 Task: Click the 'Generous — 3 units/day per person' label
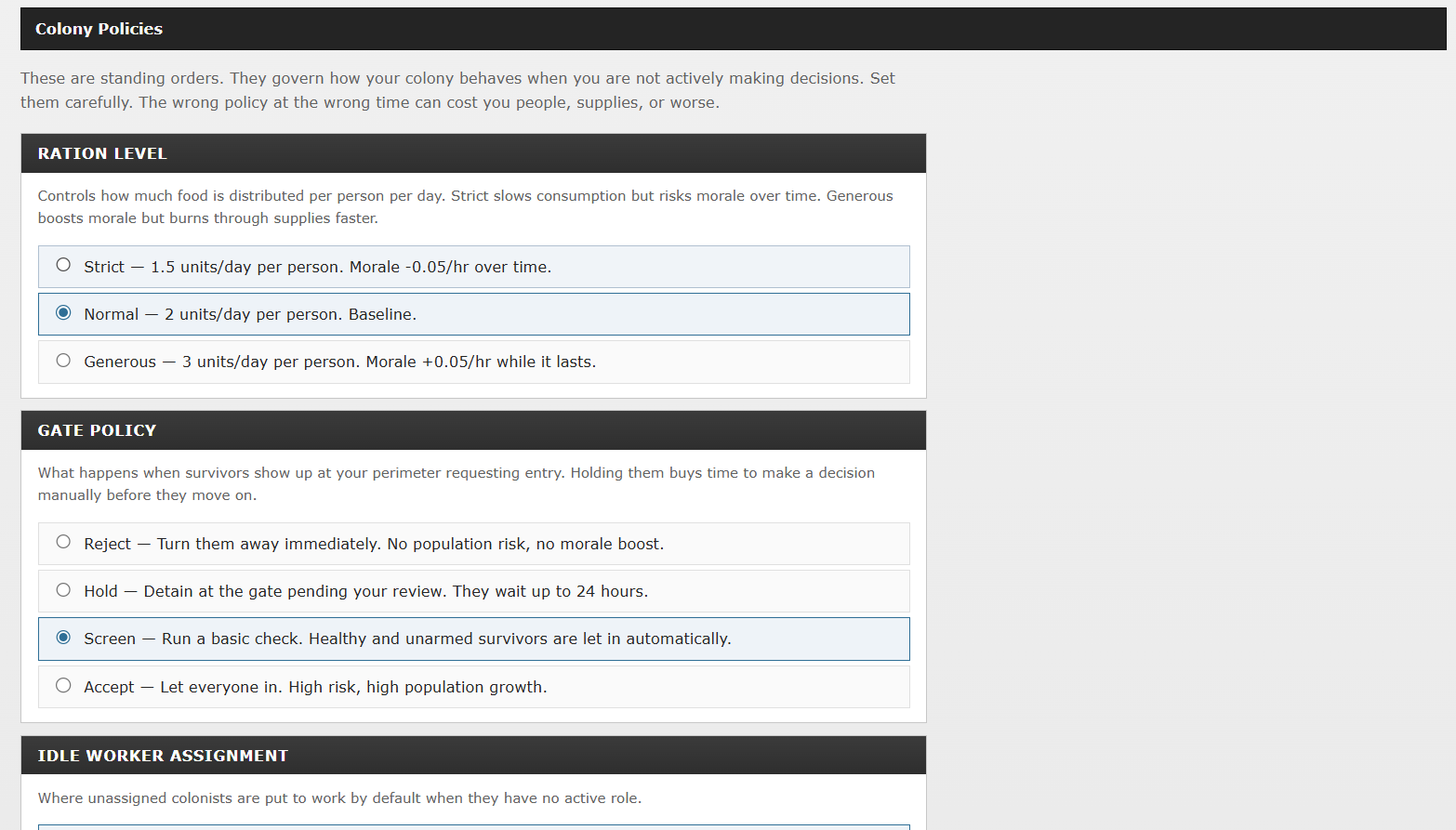point(339,362)
